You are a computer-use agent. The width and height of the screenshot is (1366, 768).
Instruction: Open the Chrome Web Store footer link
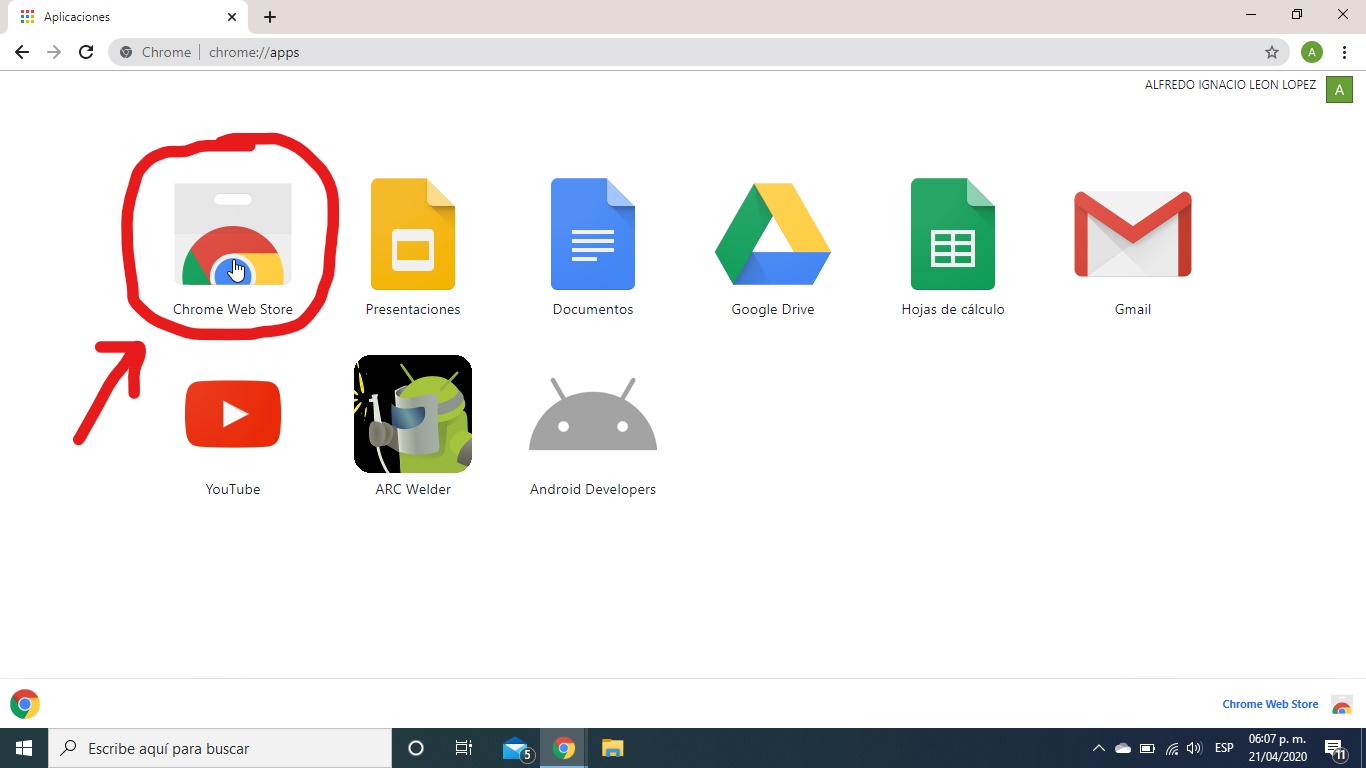(x=1270, y=704)
